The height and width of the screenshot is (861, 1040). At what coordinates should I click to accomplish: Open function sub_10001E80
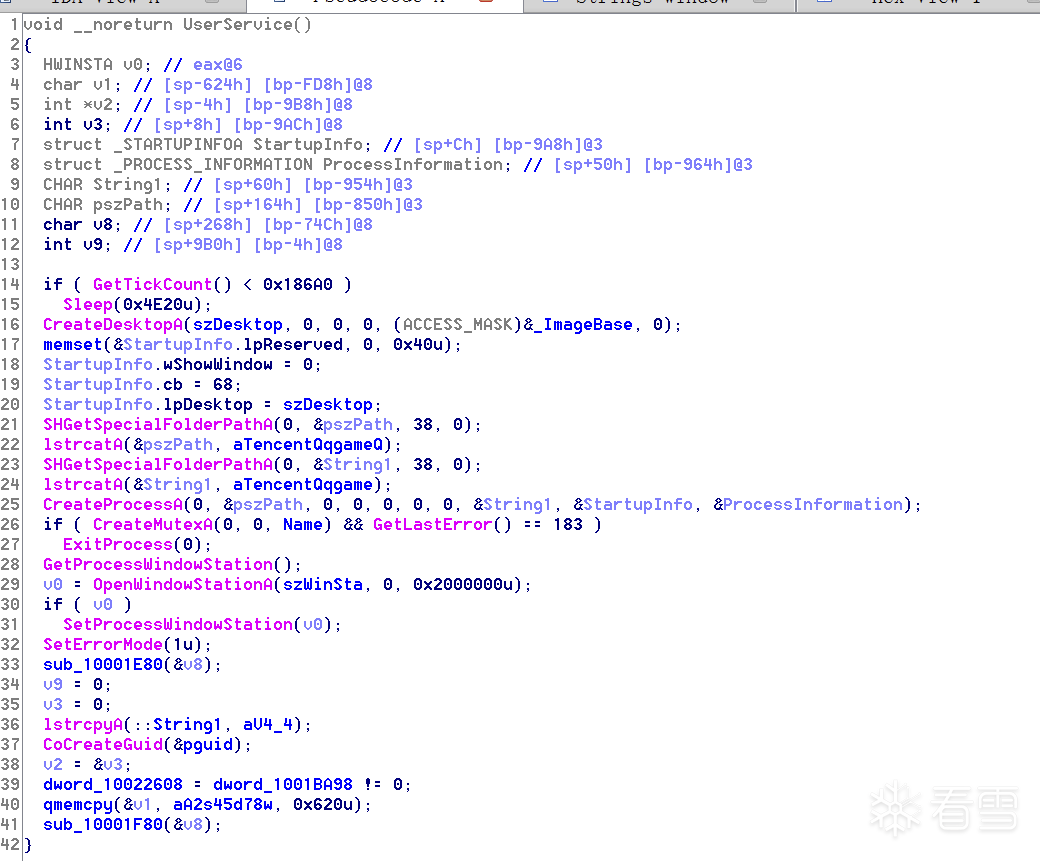103,664
